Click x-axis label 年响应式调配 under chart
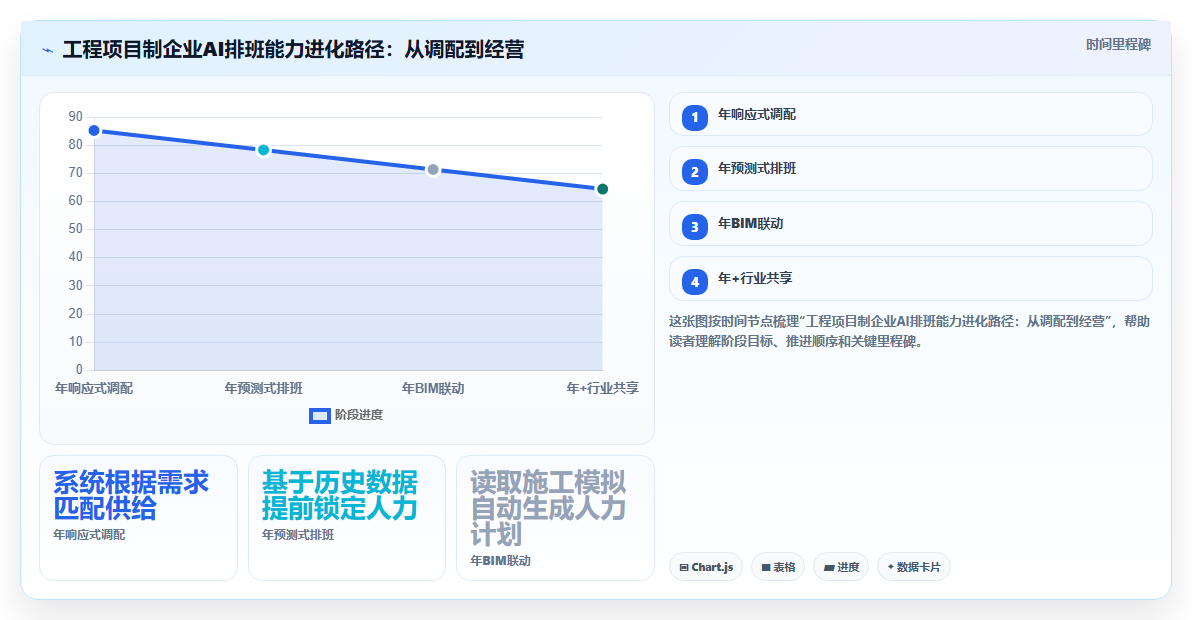 [94, 388]
